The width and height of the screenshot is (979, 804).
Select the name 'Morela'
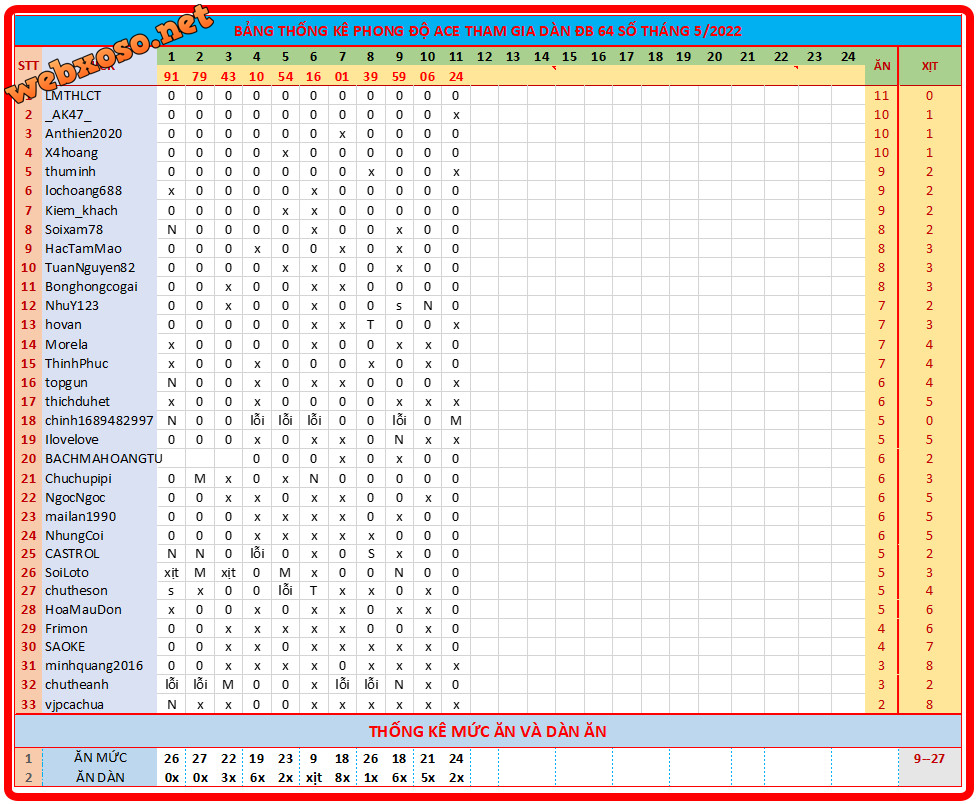pos(66,345)
